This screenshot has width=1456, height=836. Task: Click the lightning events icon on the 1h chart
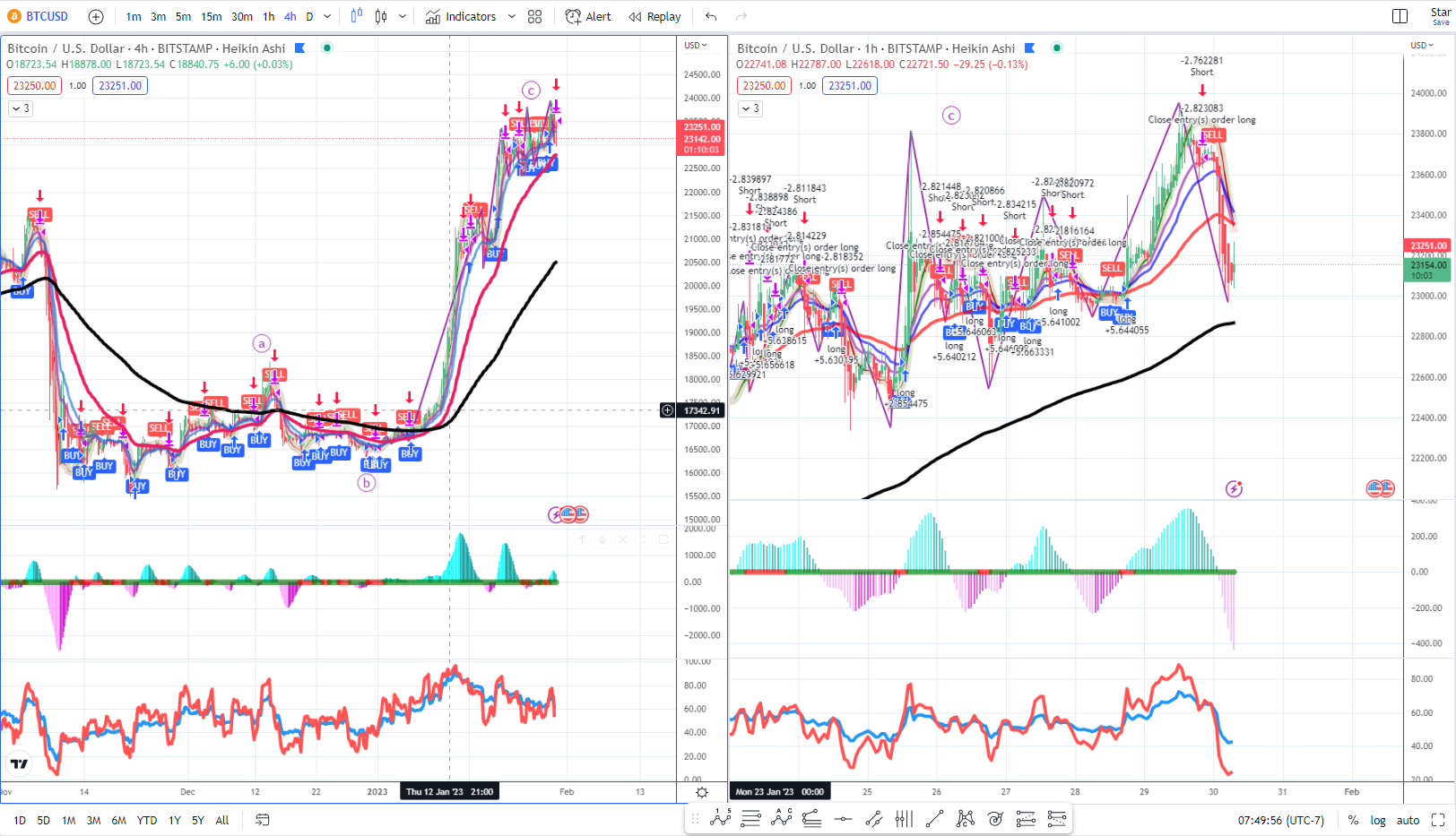[1235, 488]
